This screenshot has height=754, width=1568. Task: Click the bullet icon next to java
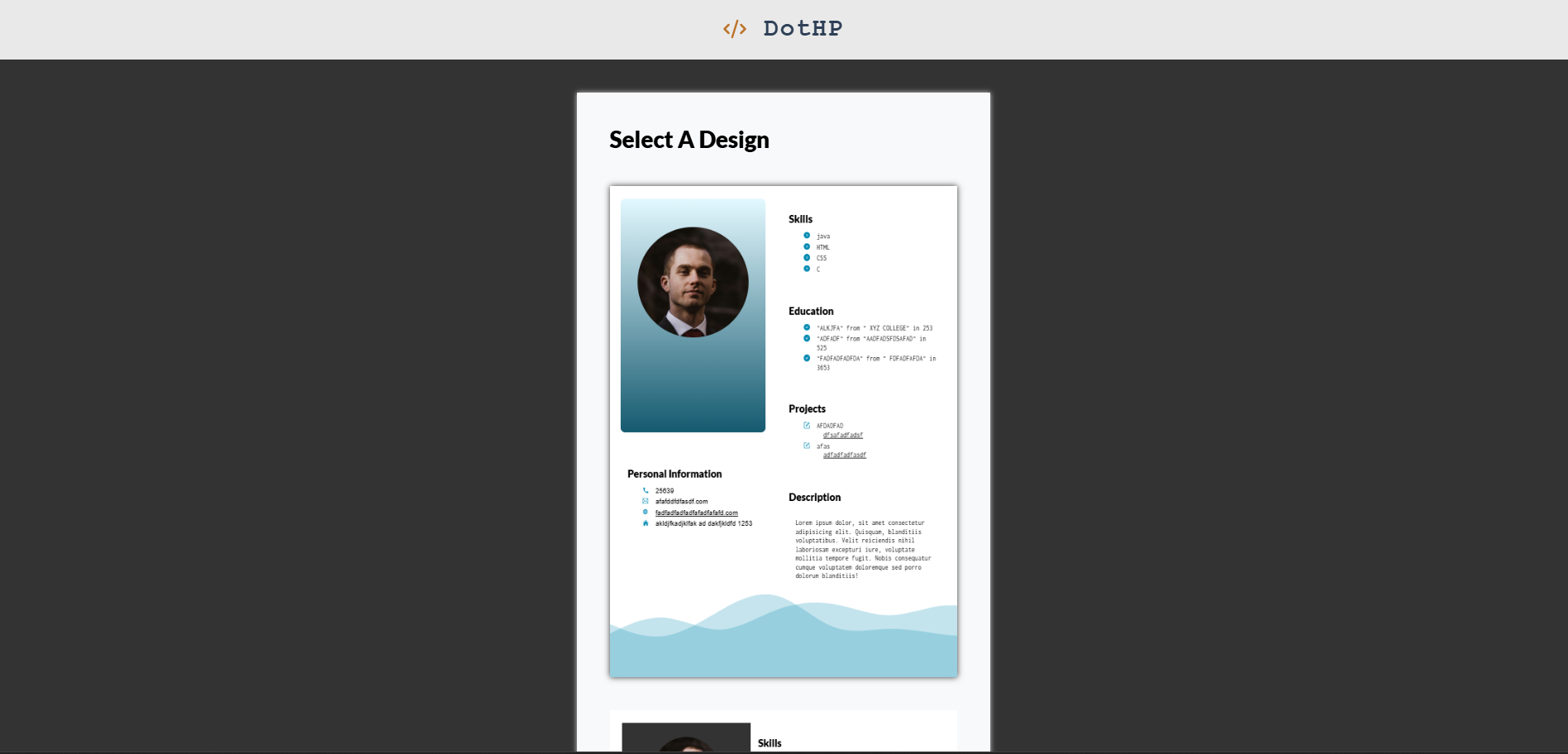pyautogui.click(x=807, y=236)
